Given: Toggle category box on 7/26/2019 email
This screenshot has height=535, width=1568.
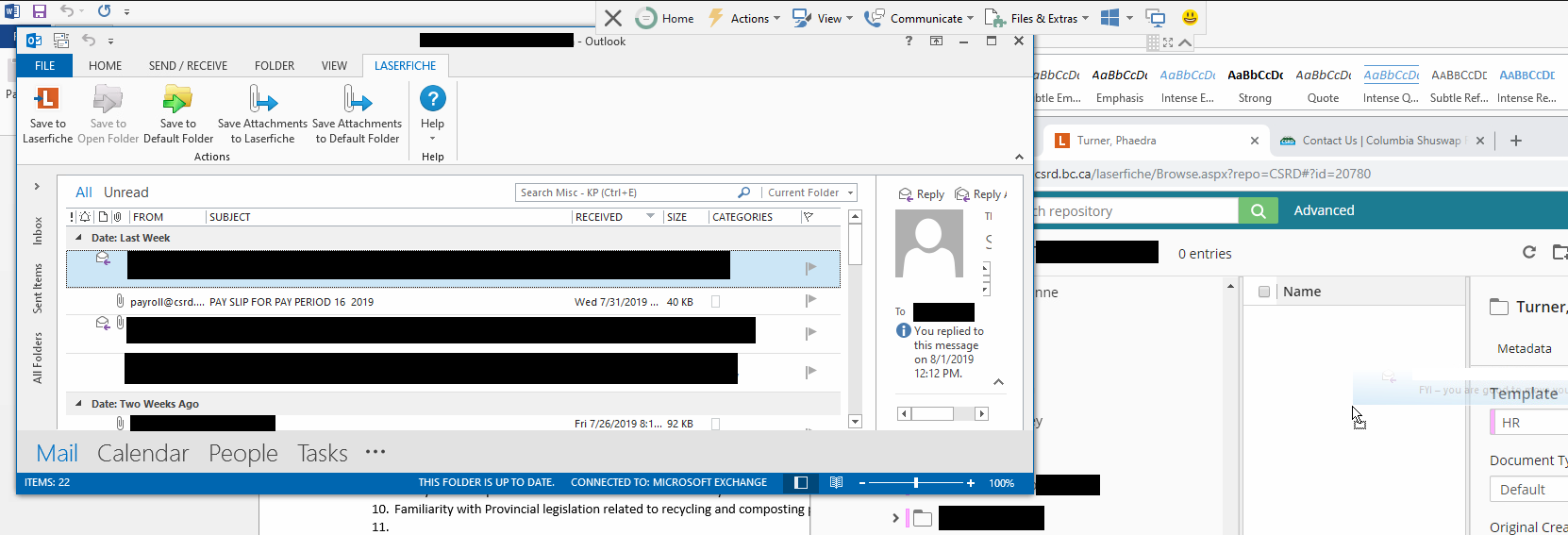Looking at the screenshot, I should [x=715, y=424].
